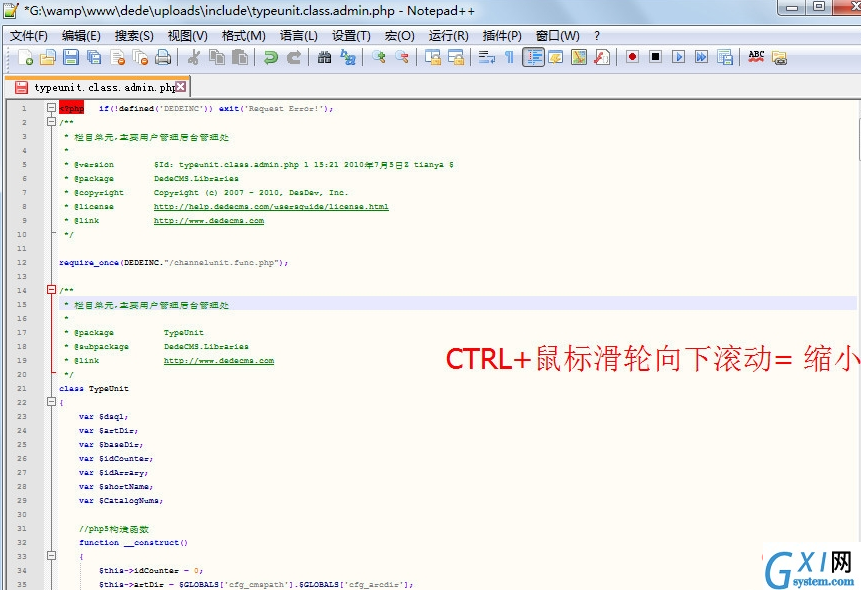
Task: Open the 搜索(S) menu
Action: tap(134, 36)
